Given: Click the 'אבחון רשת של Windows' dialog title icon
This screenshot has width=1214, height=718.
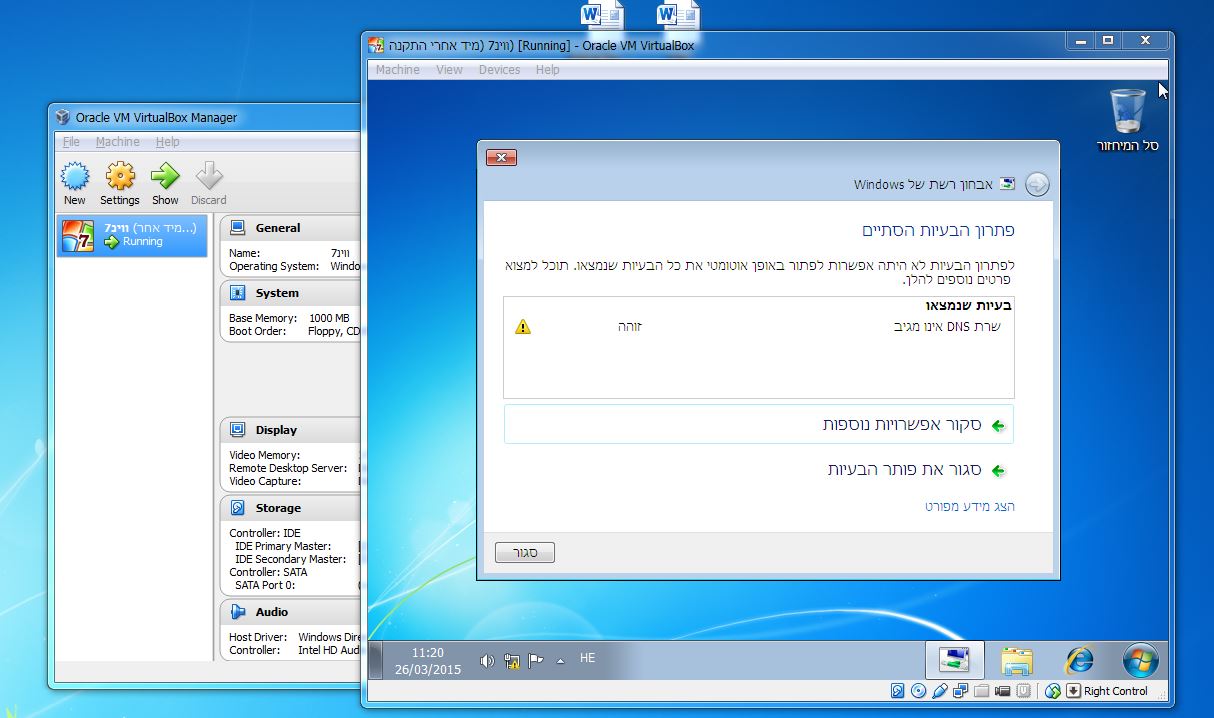Looking at the screenshot, I should tap(1007, 184).
